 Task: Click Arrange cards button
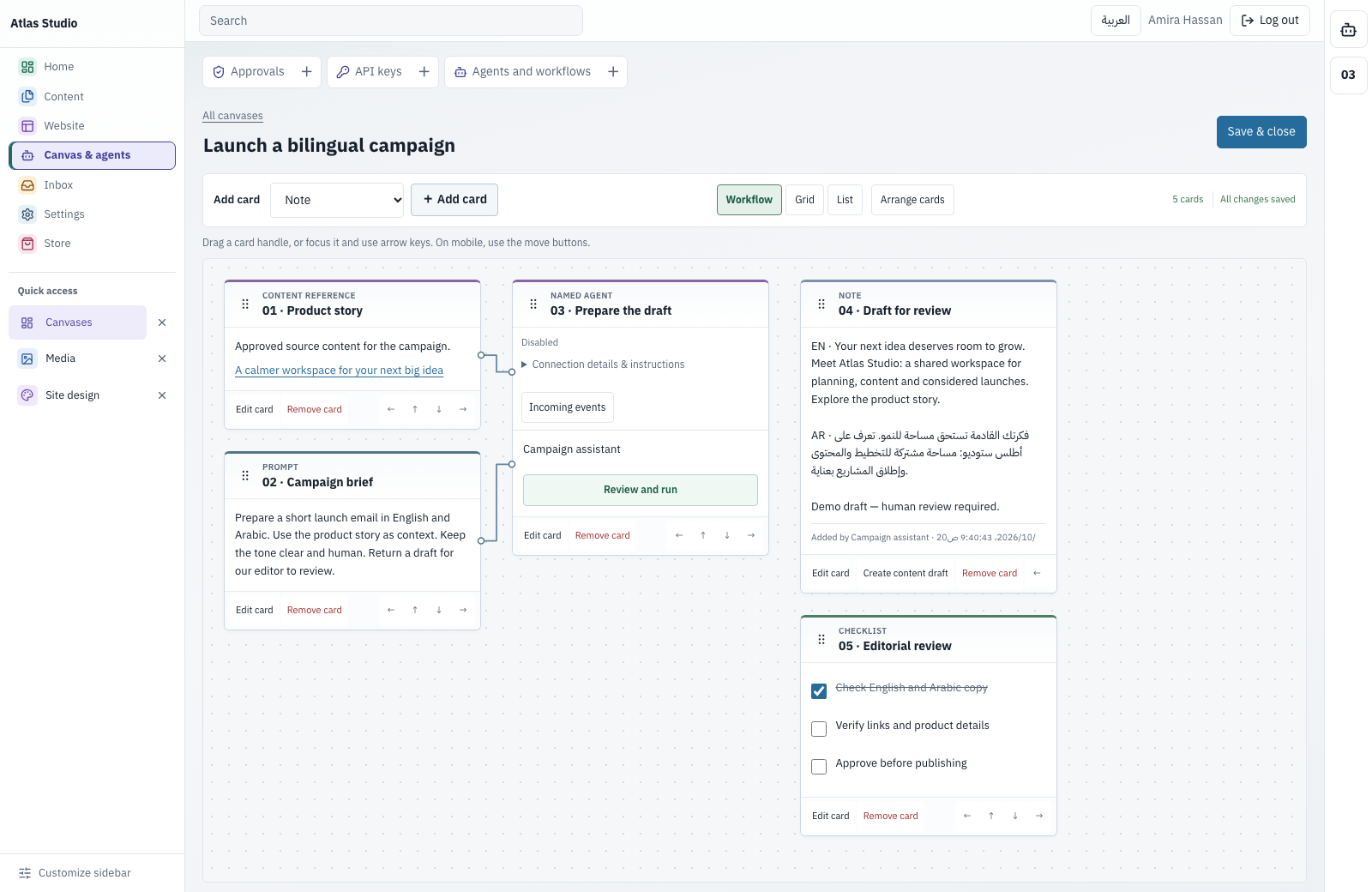(912, 200)
